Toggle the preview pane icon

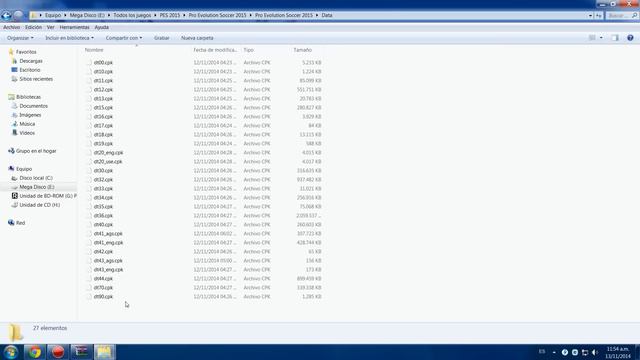pos(615,38)
